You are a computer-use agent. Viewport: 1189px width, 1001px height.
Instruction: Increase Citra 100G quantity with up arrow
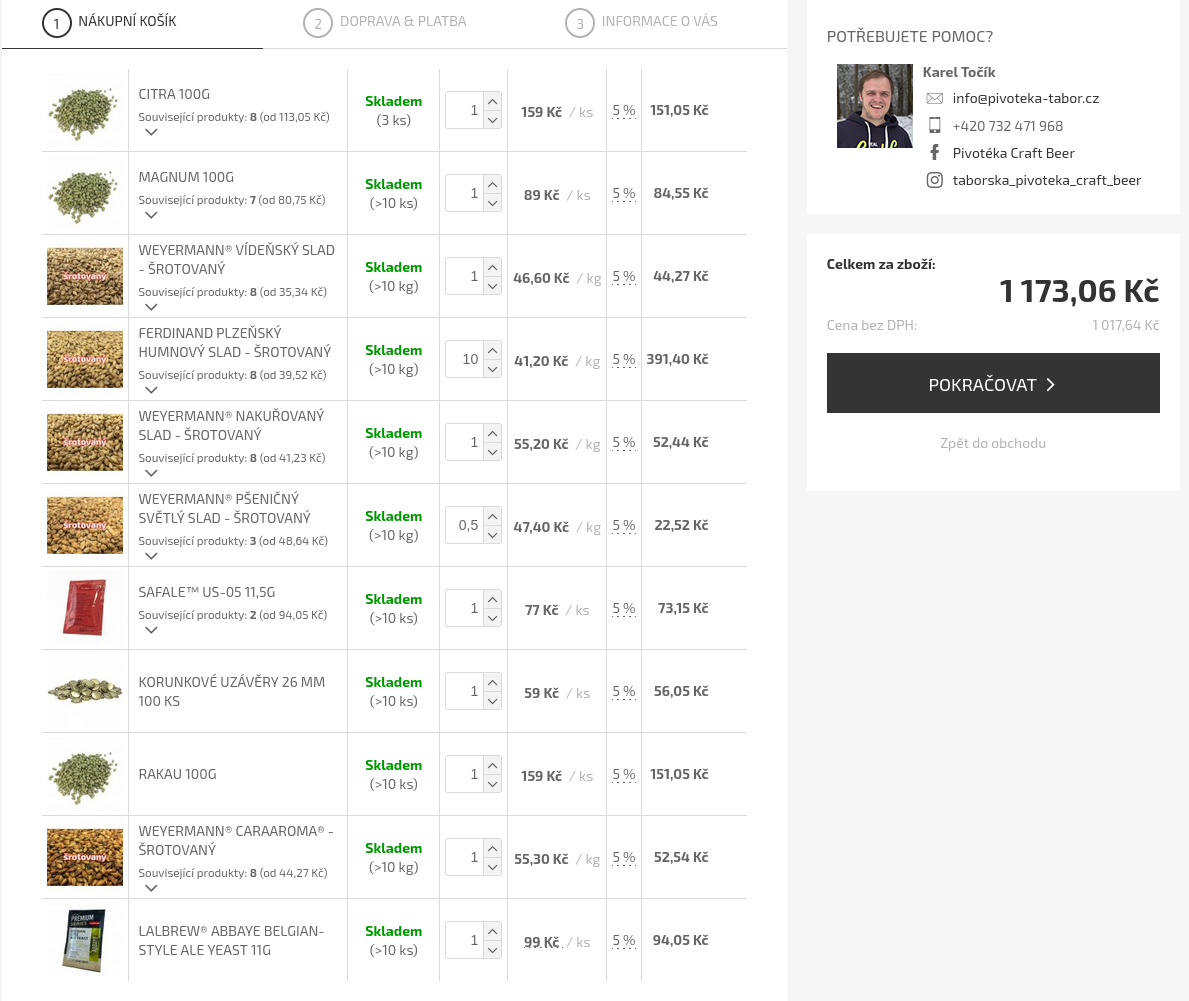pyautogui.click(x=492, y=101)
